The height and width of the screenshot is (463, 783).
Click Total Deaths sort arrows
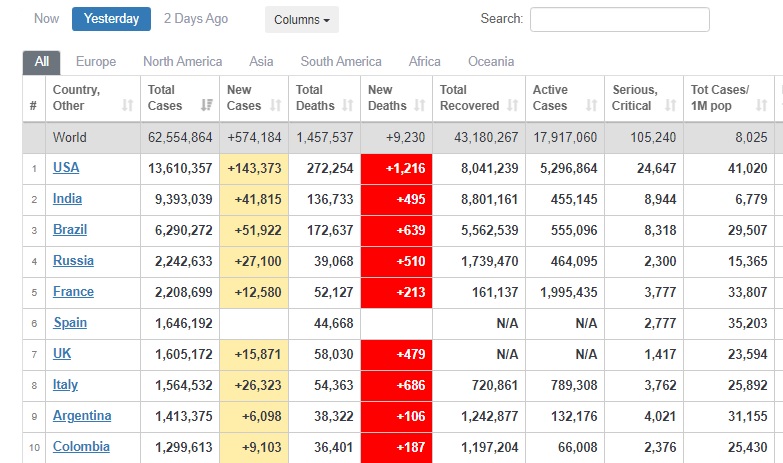coord(345,105)
